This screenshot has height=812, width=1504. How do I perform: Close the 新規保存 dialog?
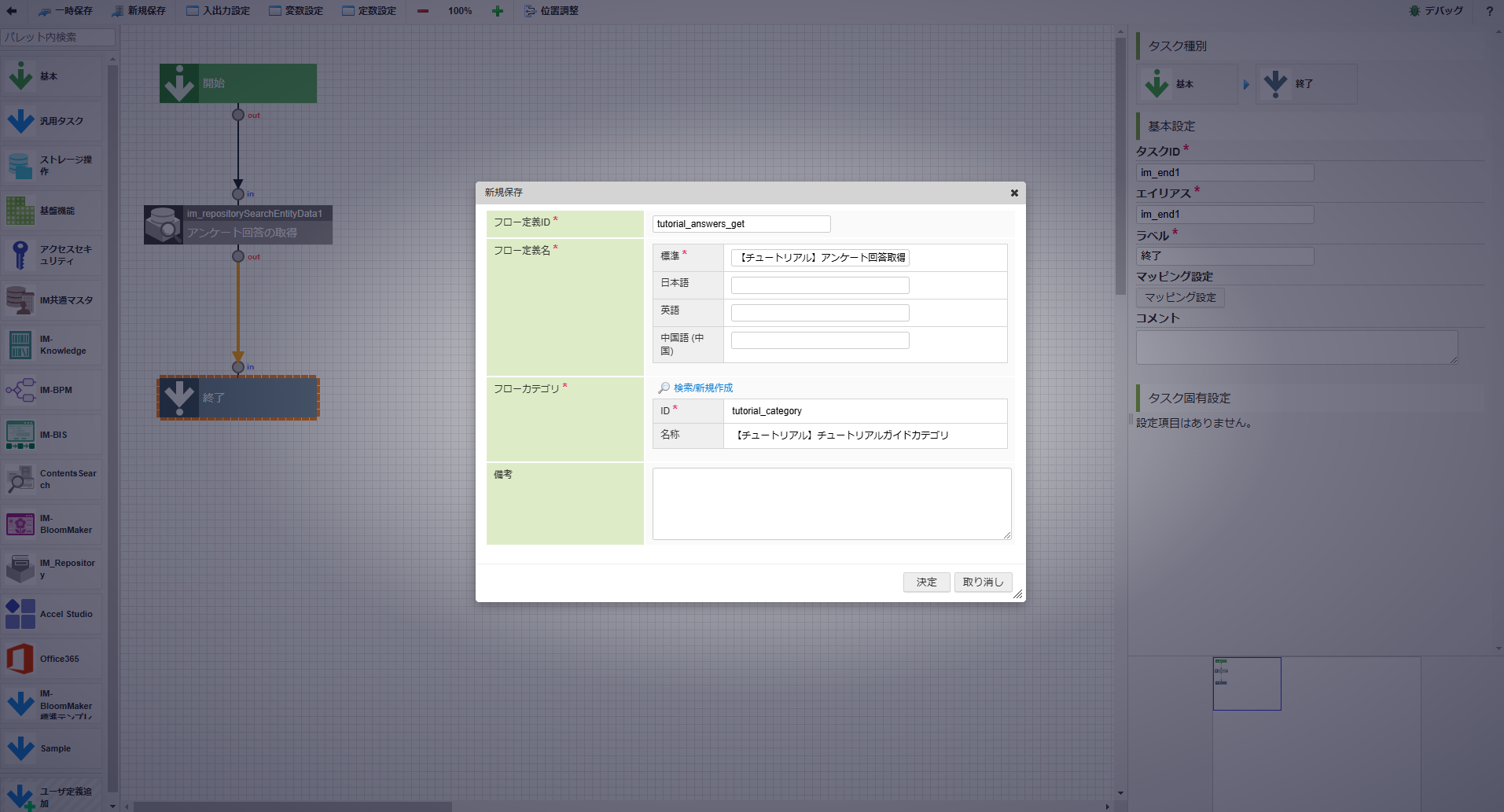point(1014,193)
